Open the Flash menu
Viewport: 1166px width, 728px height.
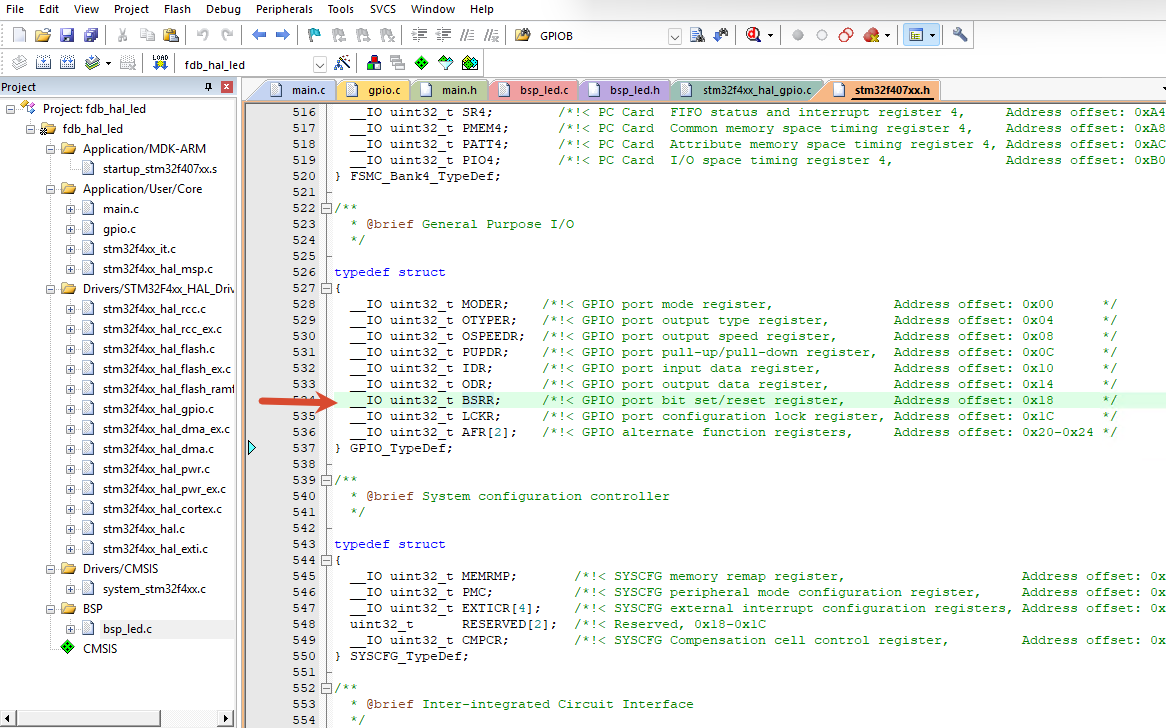point(177,9)
